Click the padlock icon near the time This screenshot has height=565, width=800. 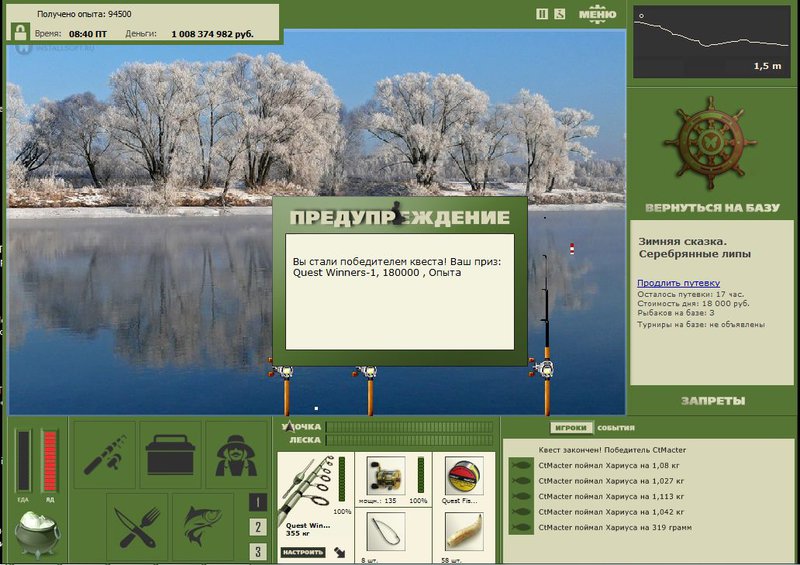click(20, 33)
